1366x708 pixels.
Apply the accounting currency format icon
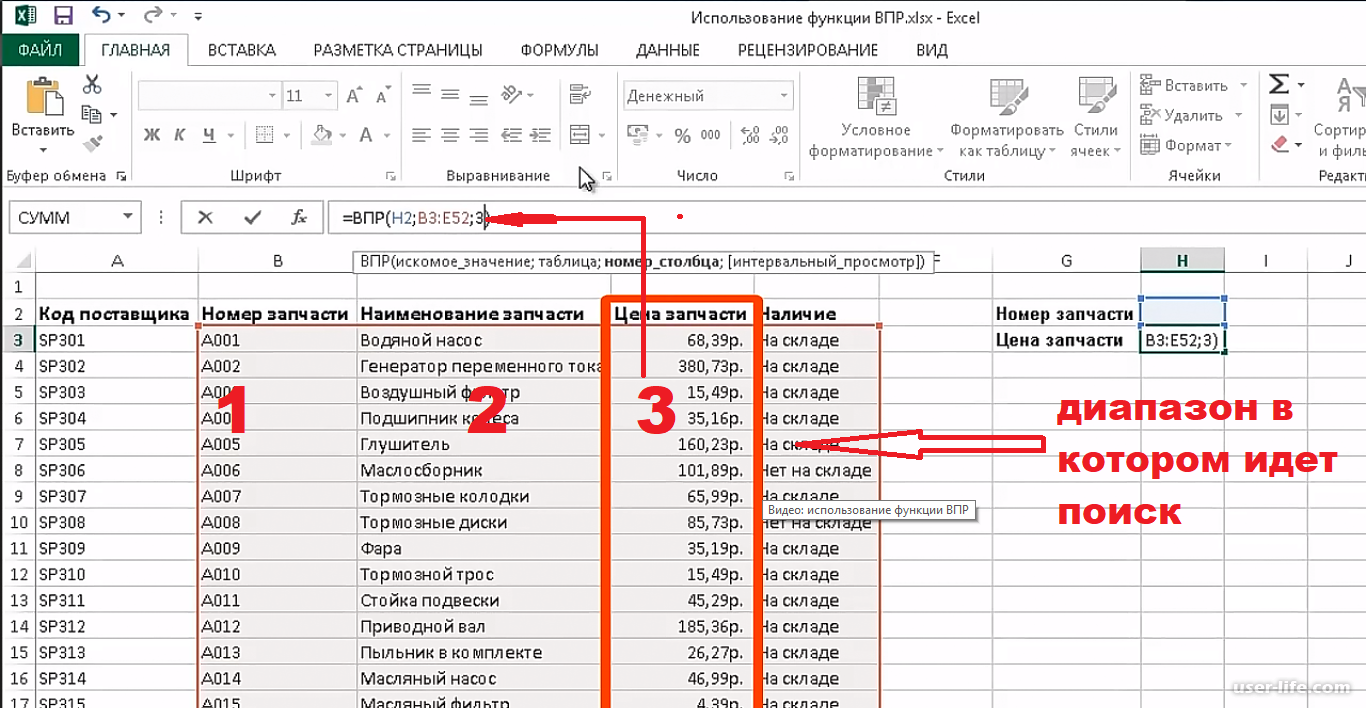pos(638,135)
